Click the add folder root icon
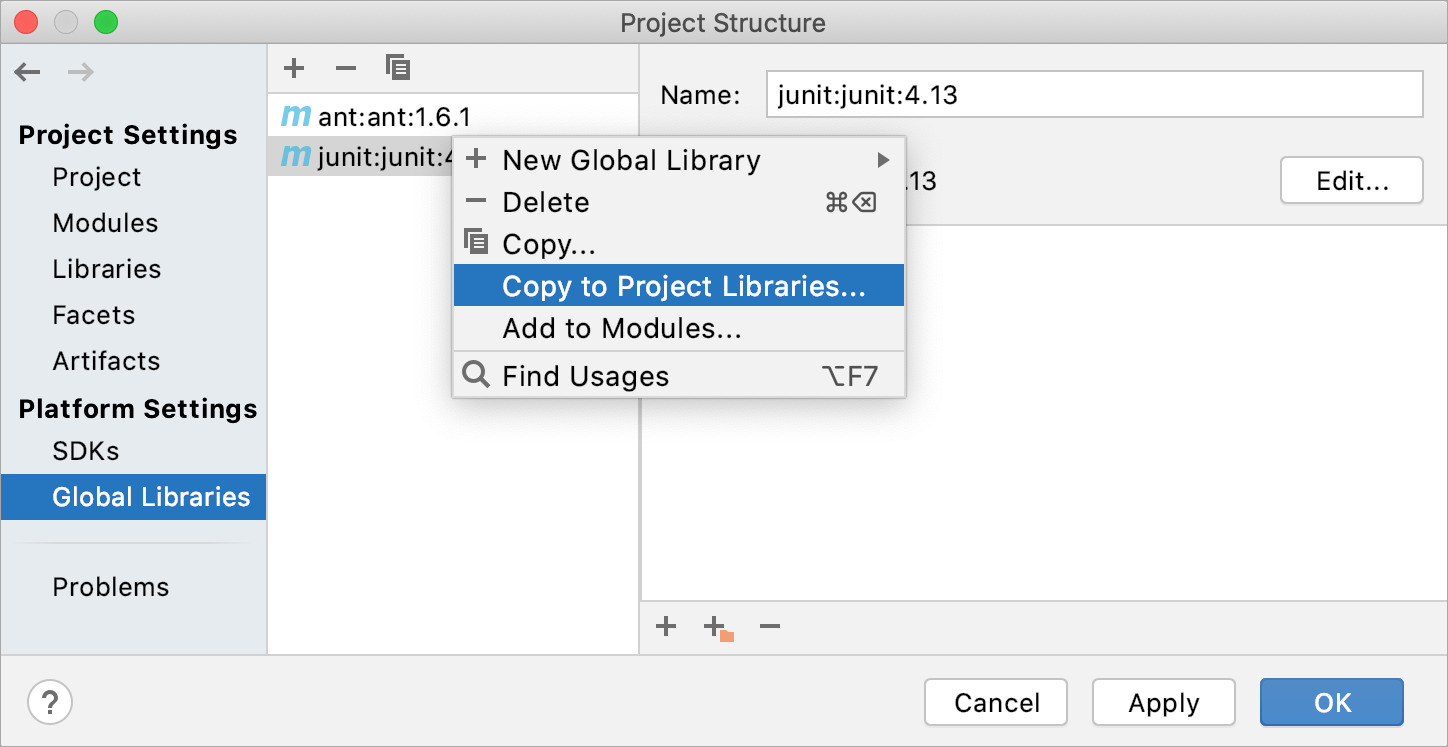The height and width of the screenshot is (747, 1448). (718, 628)
